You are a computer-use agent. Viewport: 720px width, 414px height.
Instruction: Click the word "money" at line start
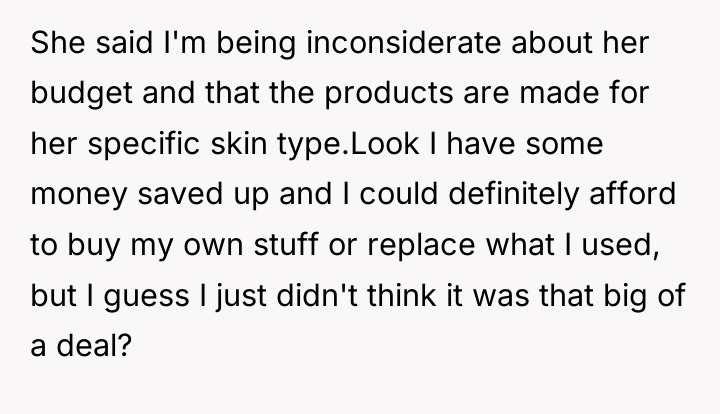[79, 196]
